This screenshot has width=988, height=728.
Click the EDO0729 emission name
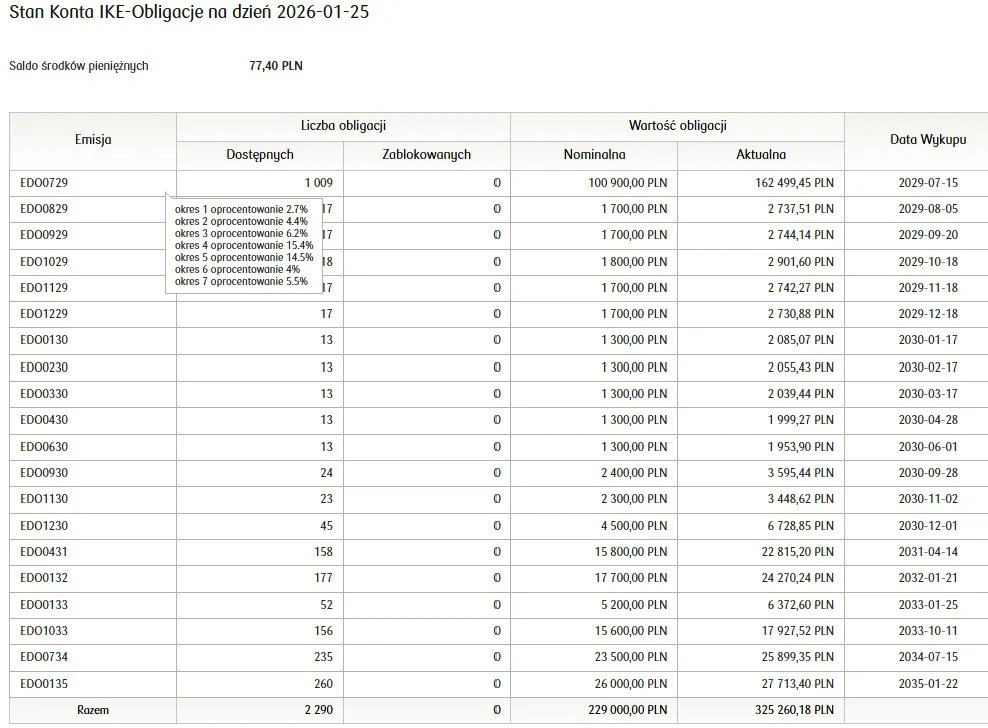coord(44,183)
